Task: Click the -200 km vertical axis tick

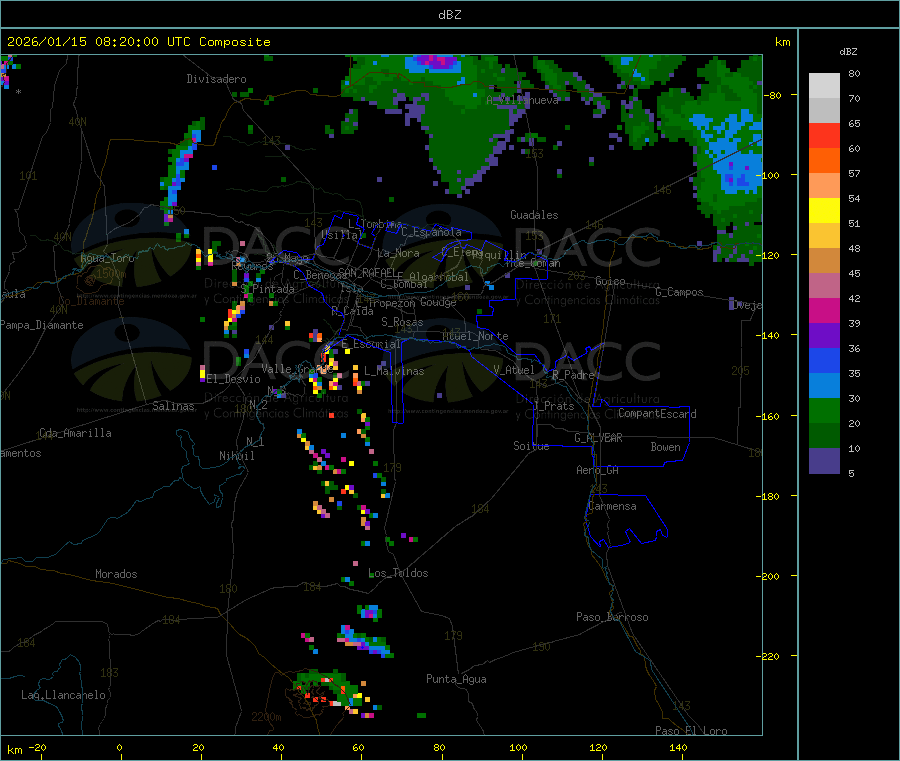Action: (768, 576)
